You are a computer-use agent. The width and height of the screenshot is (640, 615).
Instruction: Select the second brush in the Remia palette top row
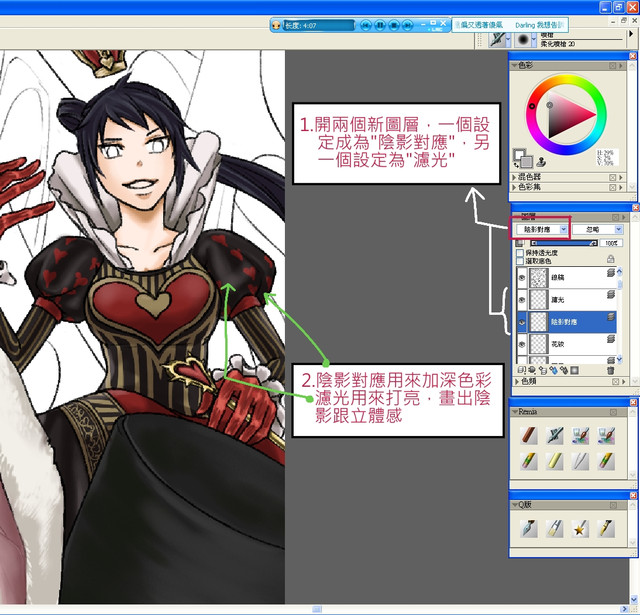pyautogui.click(x=555, y=435)
